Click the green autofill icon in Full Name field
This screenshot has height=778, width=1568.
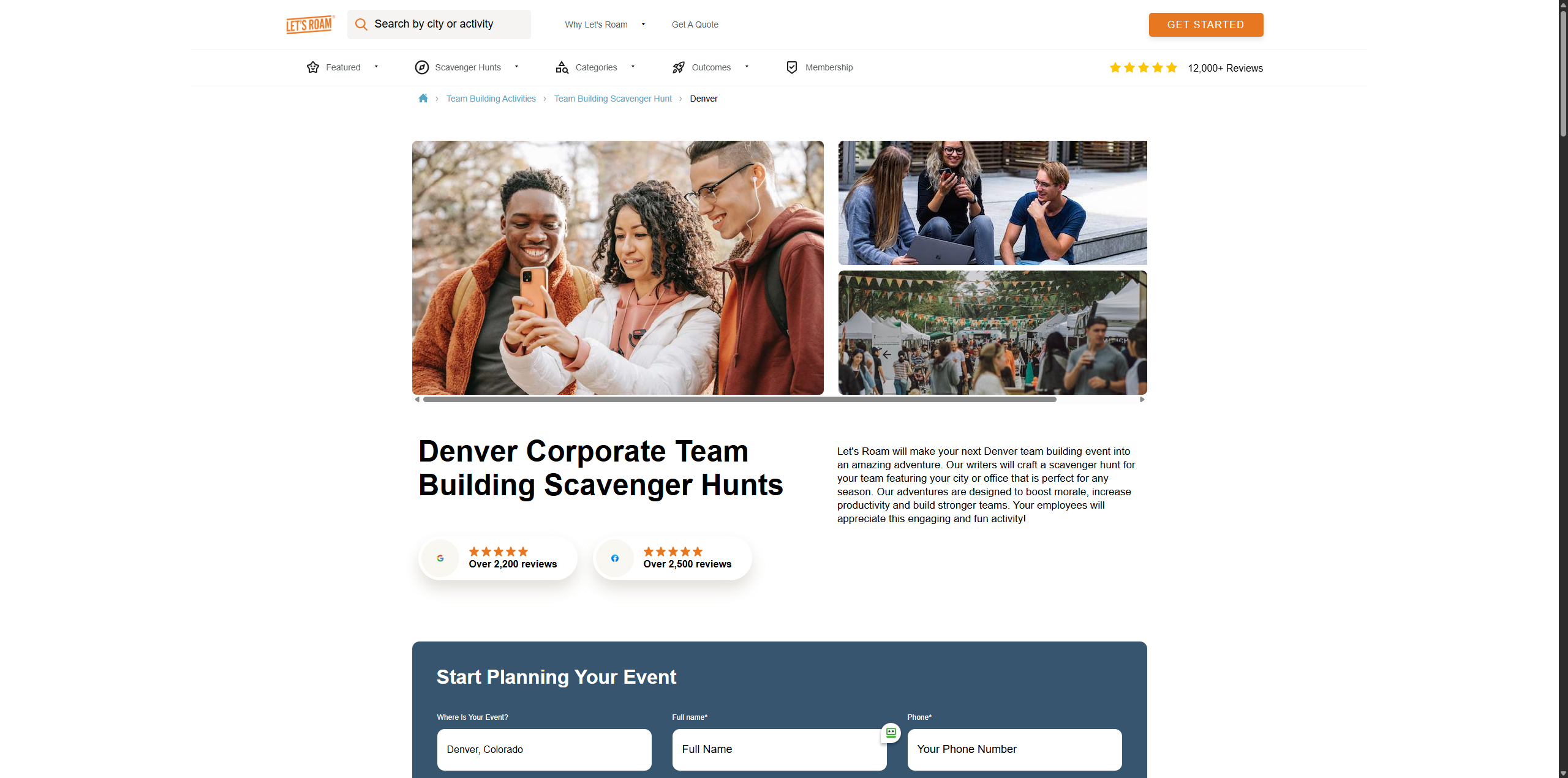891,732
